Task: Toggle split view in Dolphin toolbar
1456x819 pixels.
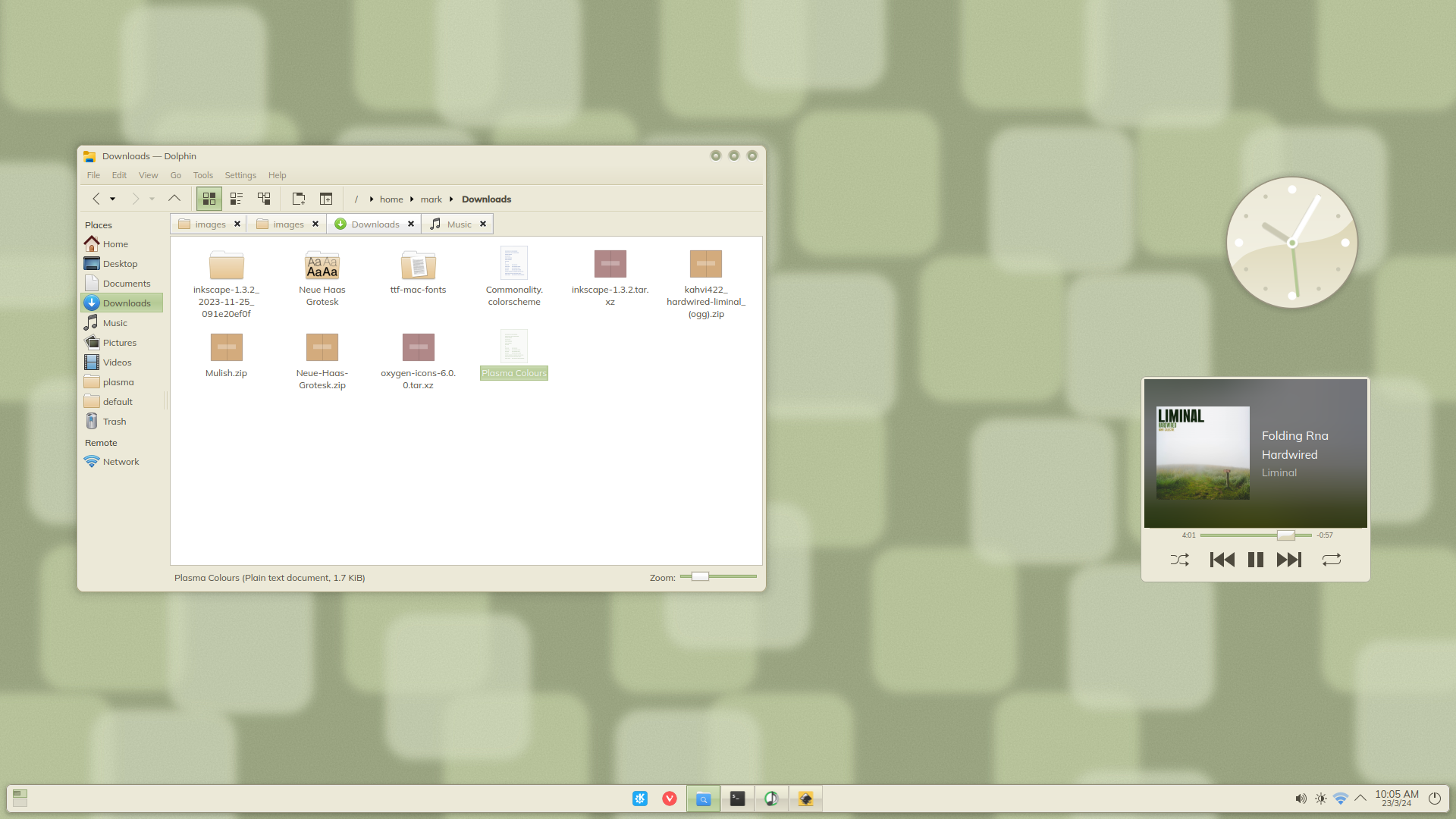Action: click(326, 199)
